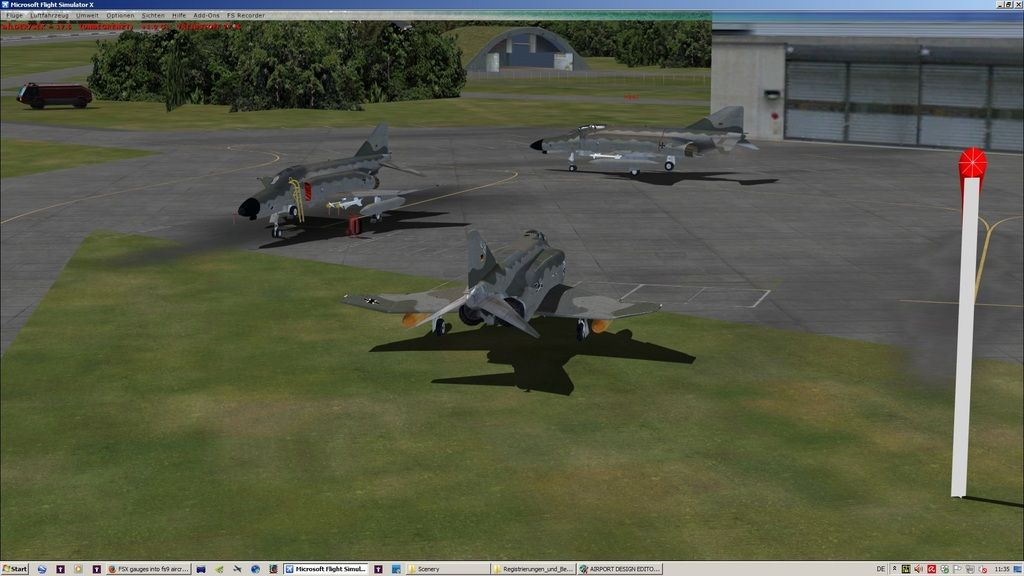Click the Umwelt menu item

(x=87, y=16)
